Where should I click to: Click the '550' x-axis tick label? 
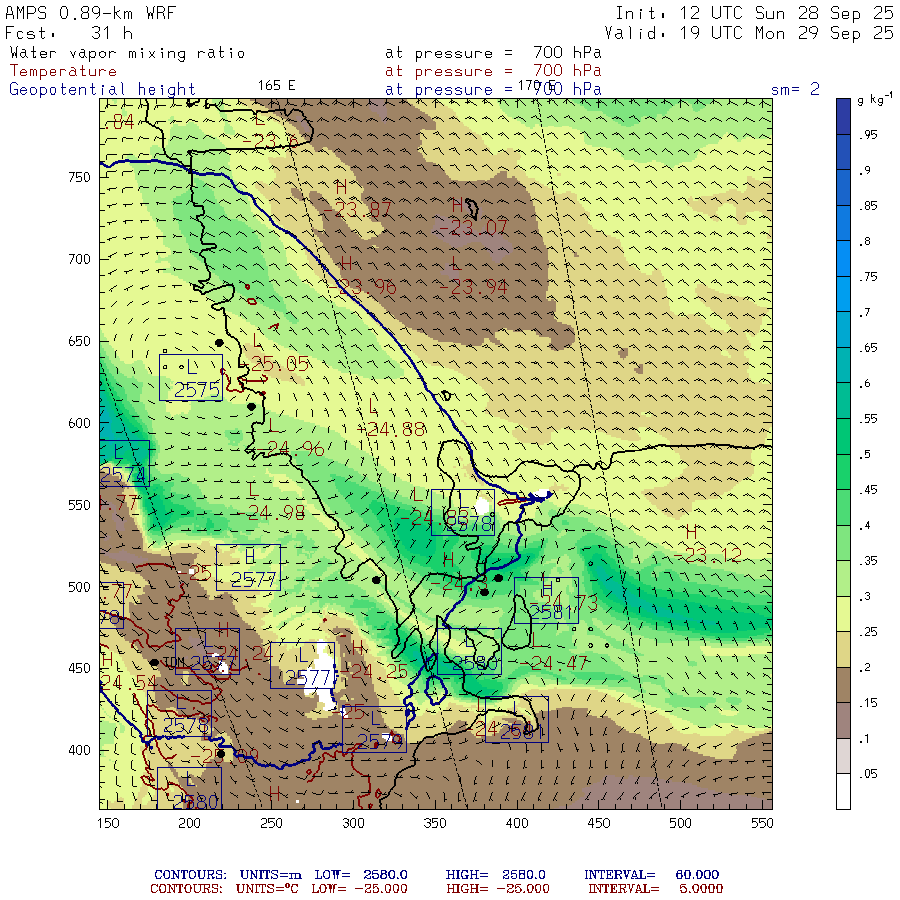(x=762, y=823)
